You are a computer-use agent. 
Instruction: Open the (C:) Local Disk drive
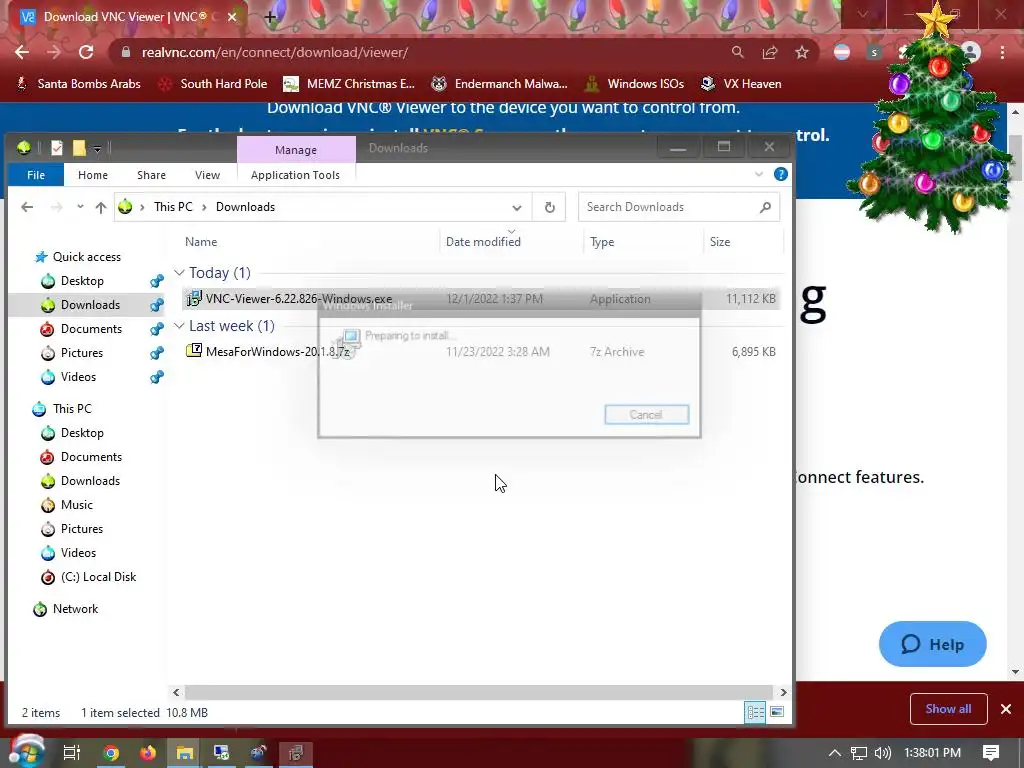[98, 577]
